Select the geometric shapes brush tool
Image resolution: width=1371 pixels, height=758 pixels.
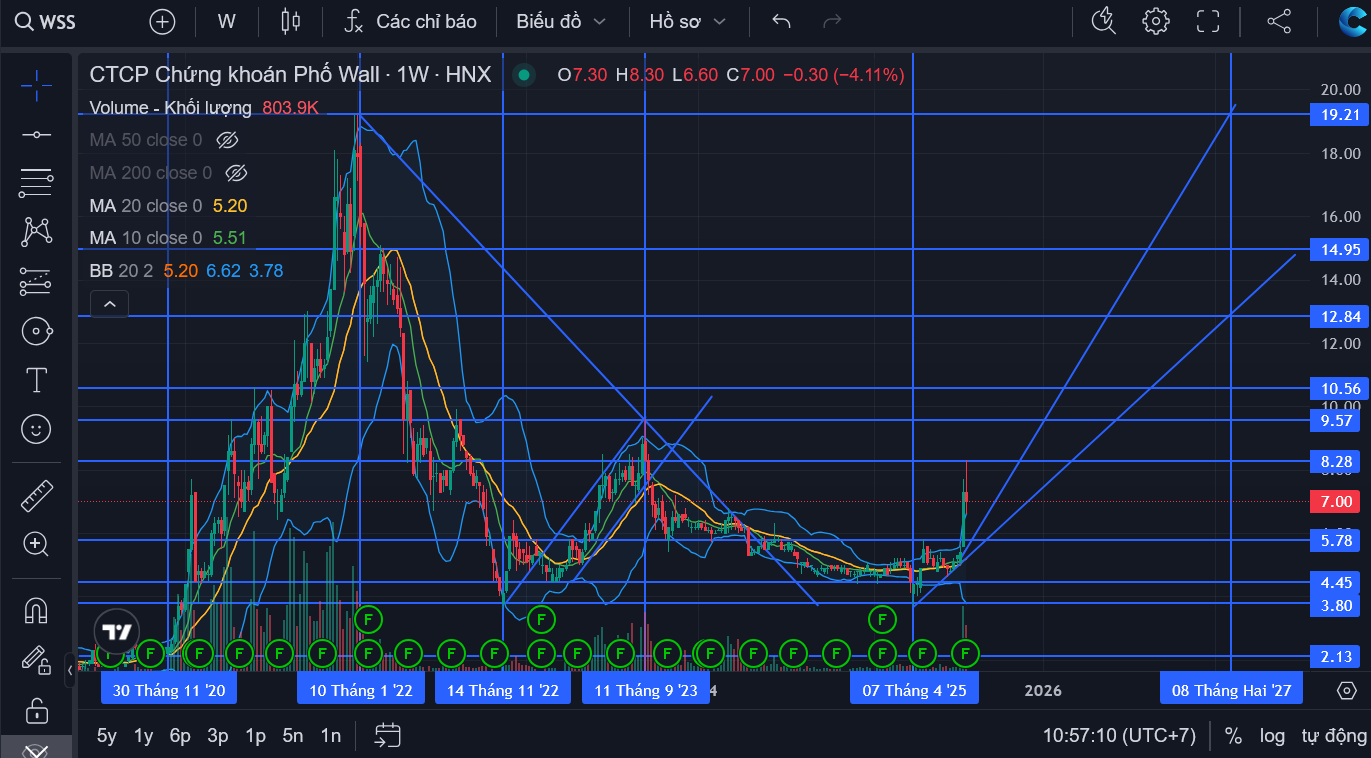pos(36,331)
